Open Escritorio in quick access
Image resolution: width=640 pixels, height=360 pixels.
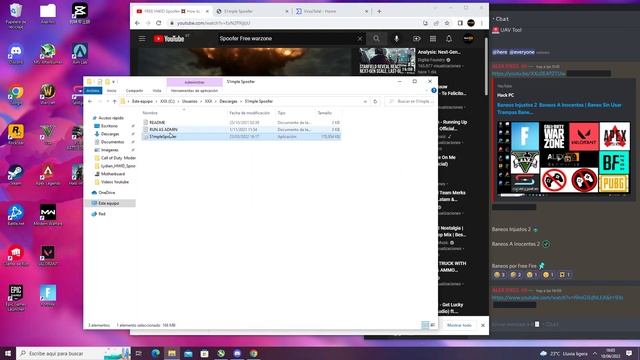pos(109,126)
